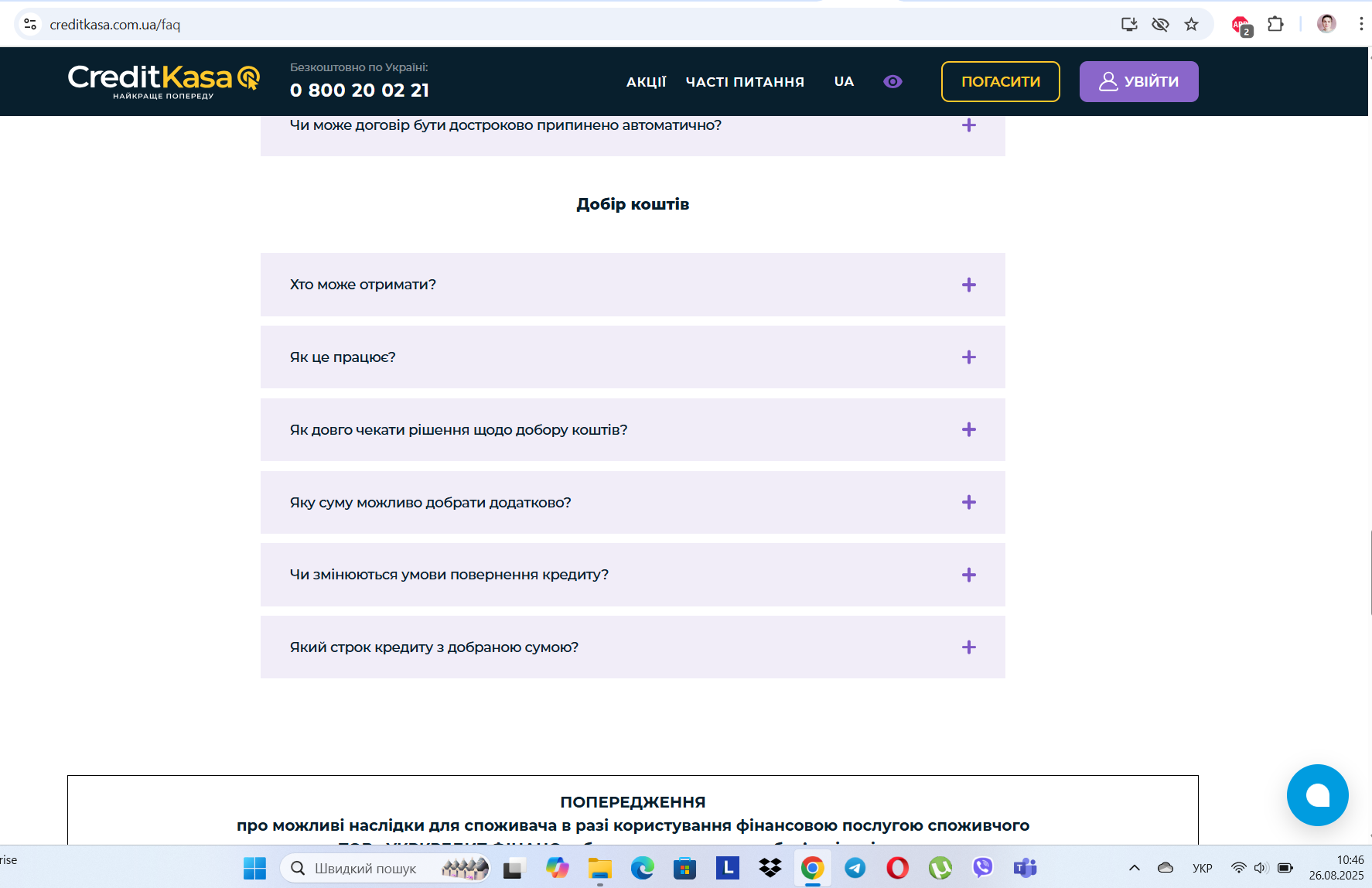Open File Explorer from taskbar

point(599,868)
